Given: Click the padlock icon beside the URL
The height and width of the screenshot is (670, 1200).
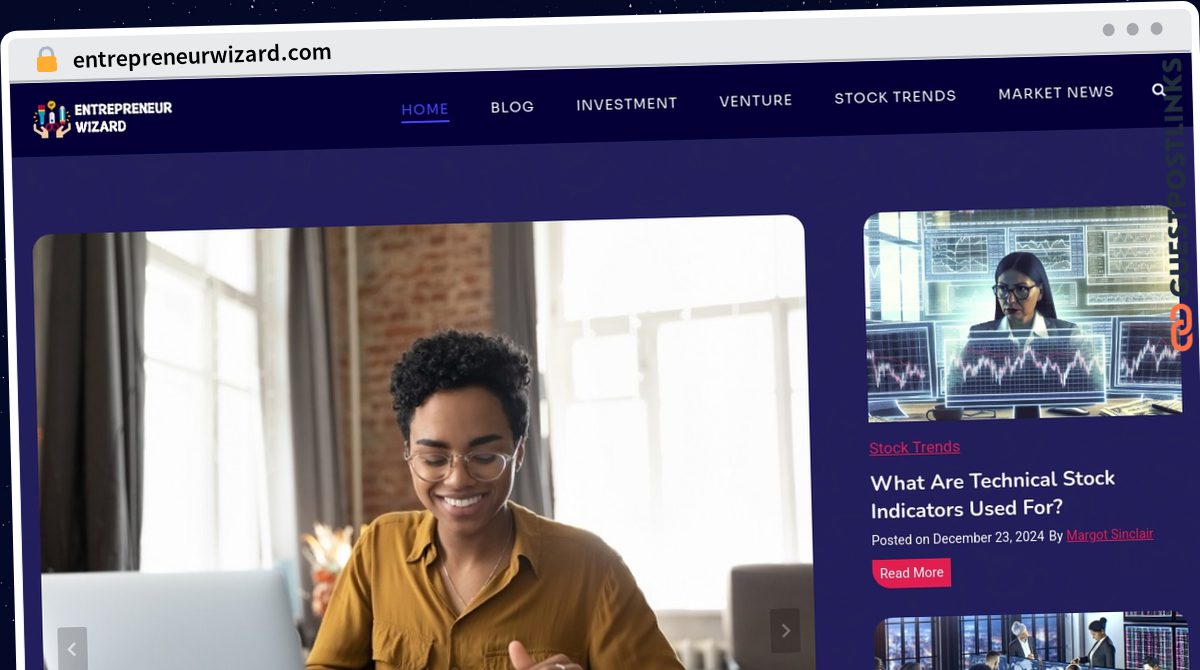Looking at the screenshot, I should point(46,59).
